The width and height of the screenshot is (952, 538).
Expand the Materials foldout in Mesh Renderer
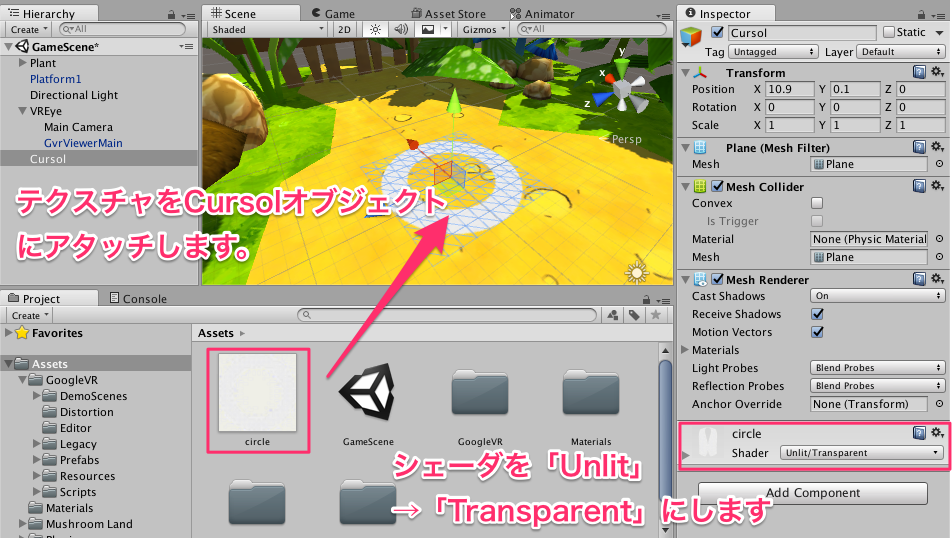pos(685,350)
